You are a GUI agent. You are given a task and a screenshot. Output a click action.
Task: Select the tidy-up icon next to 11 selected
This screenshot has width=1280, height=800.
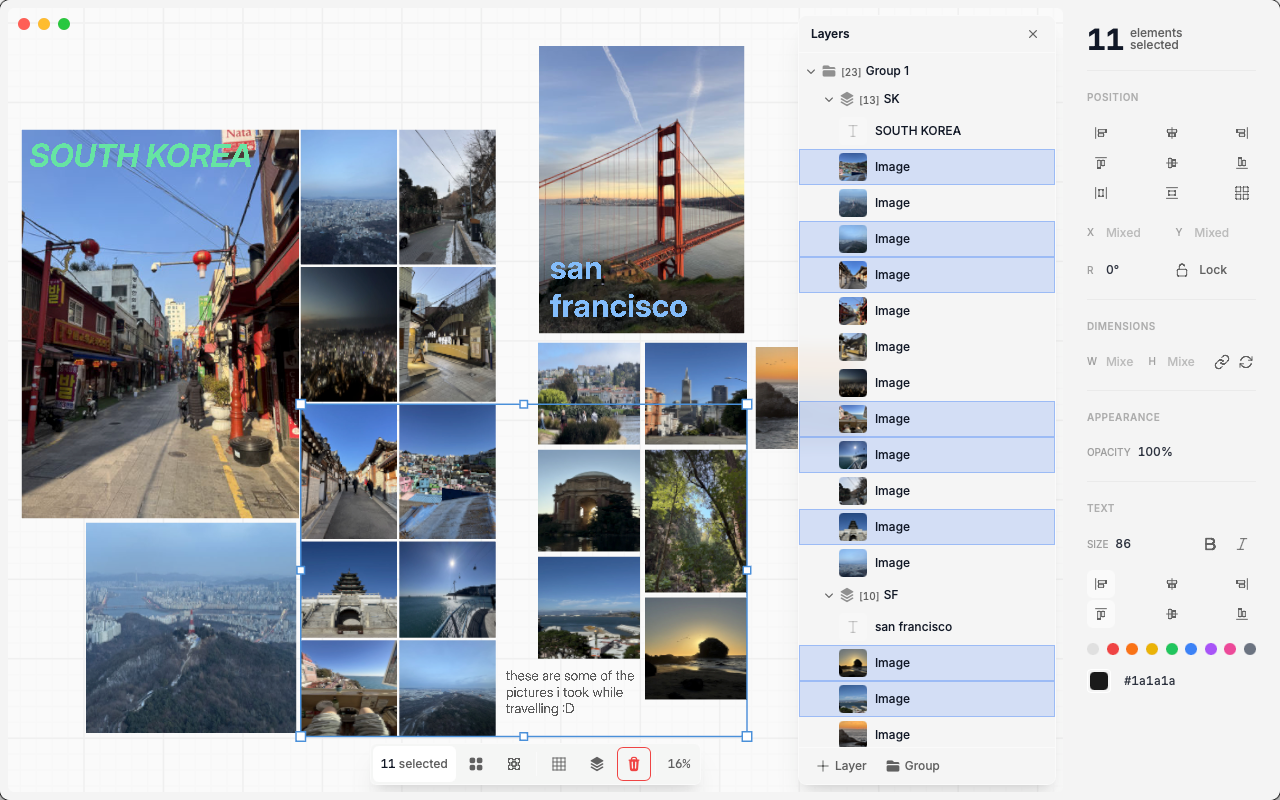pyautogui.click(x=514, y=764)
